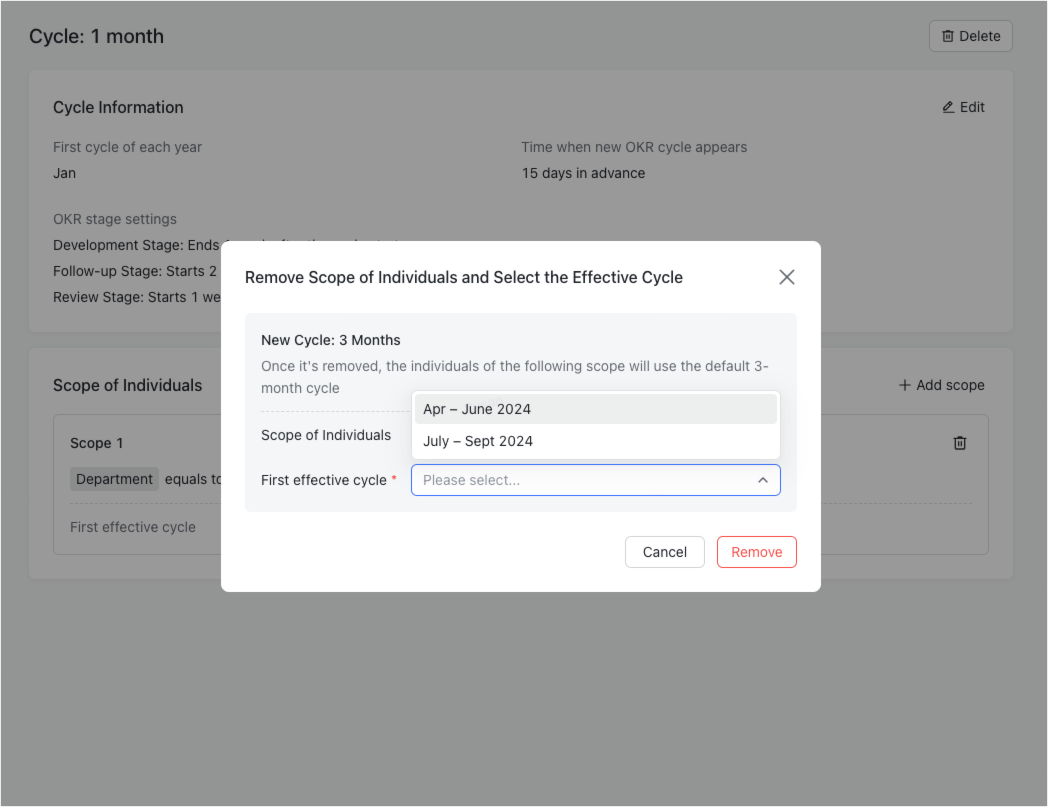Click the Review Stage line
The image size is (1048, 807).
click(x=136, y=298)
